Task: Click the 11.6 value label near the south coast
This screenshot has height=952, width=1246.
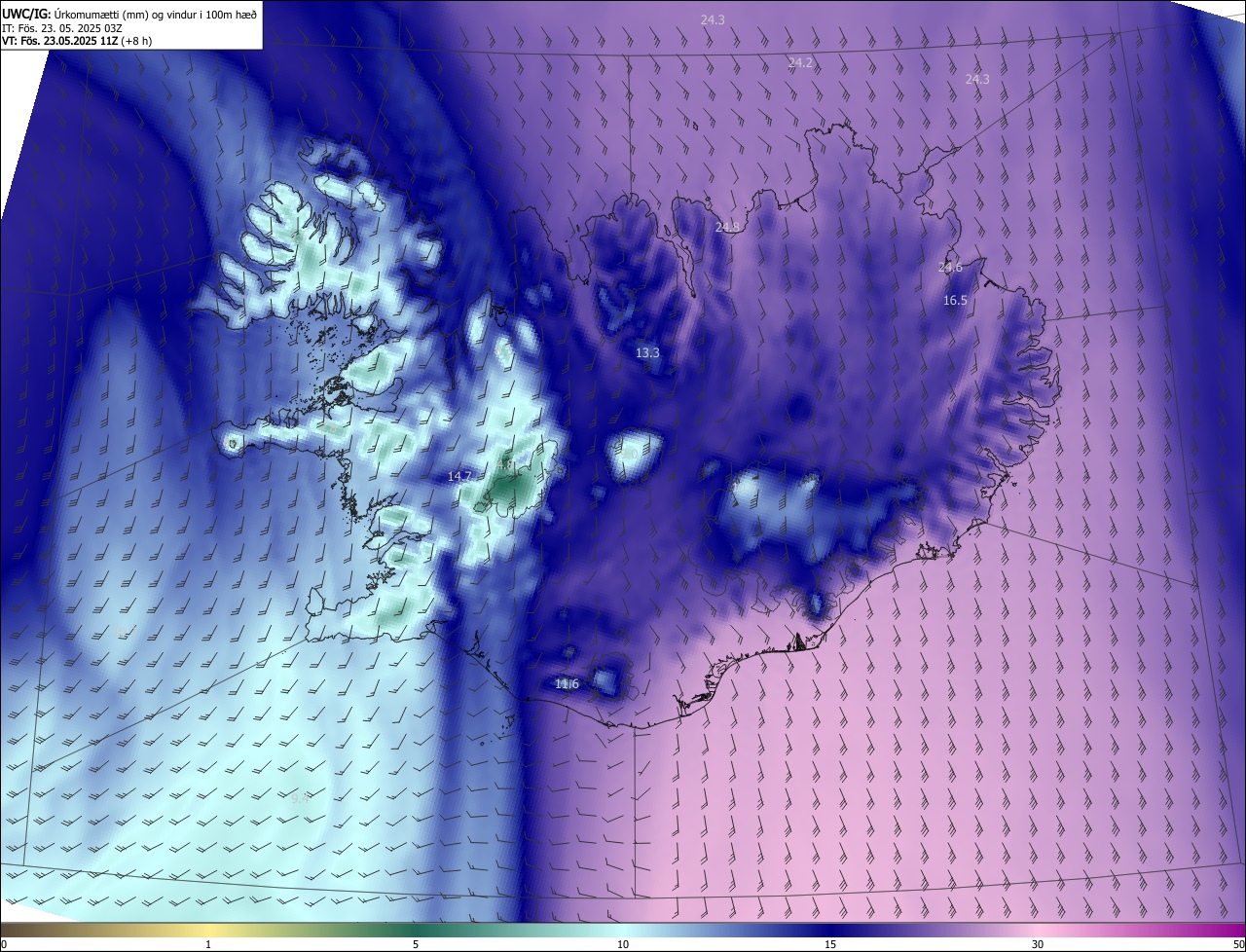Action: (567, 684)
